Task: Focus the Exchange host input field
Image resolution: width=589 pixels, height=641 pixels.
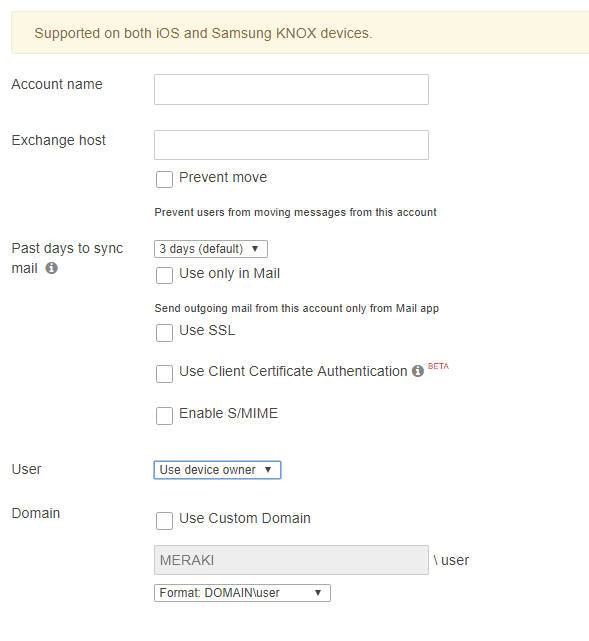Action: click(x=291, y=145)
